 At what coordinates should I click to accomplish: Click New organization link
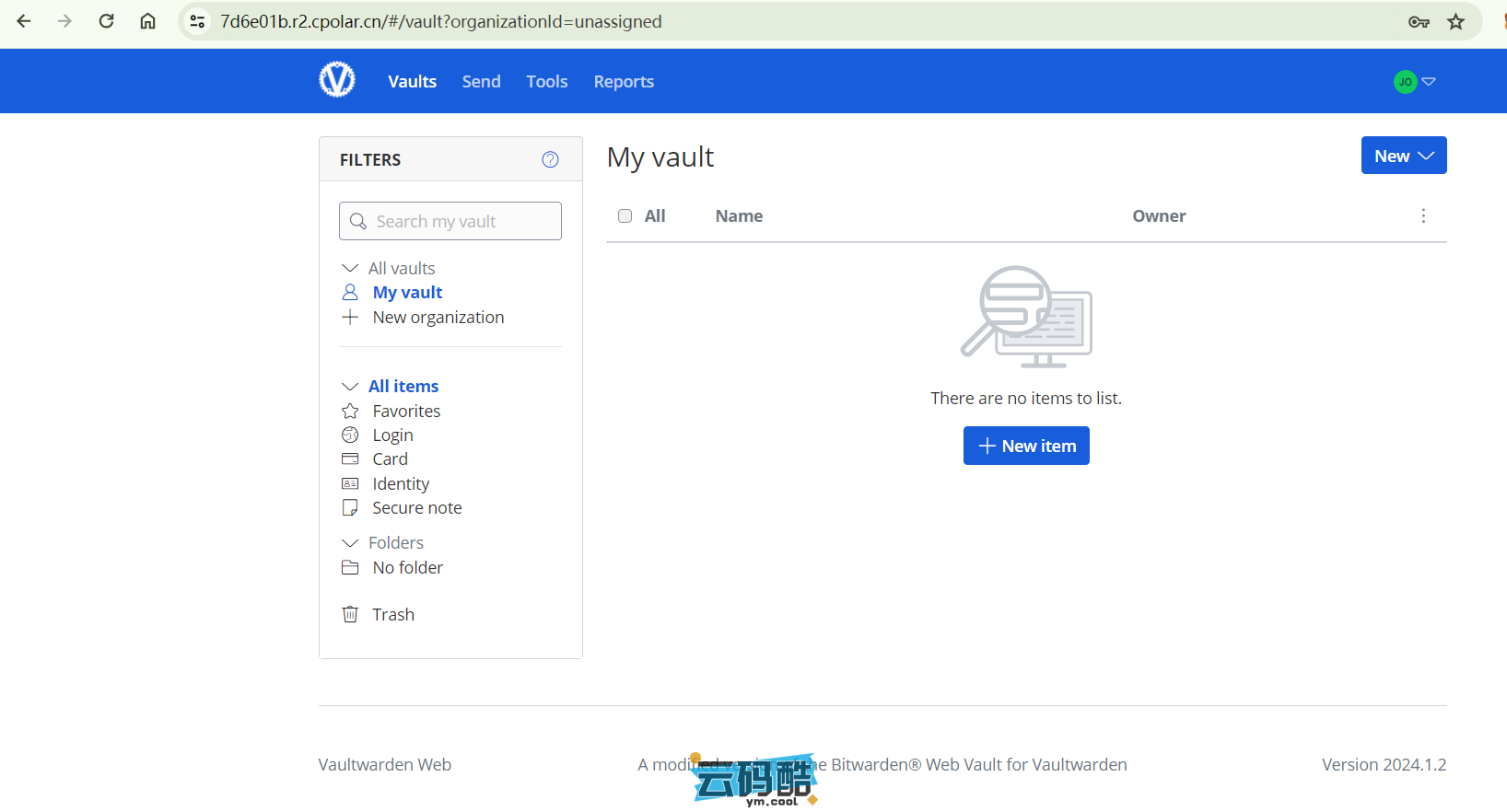[438, 317]
